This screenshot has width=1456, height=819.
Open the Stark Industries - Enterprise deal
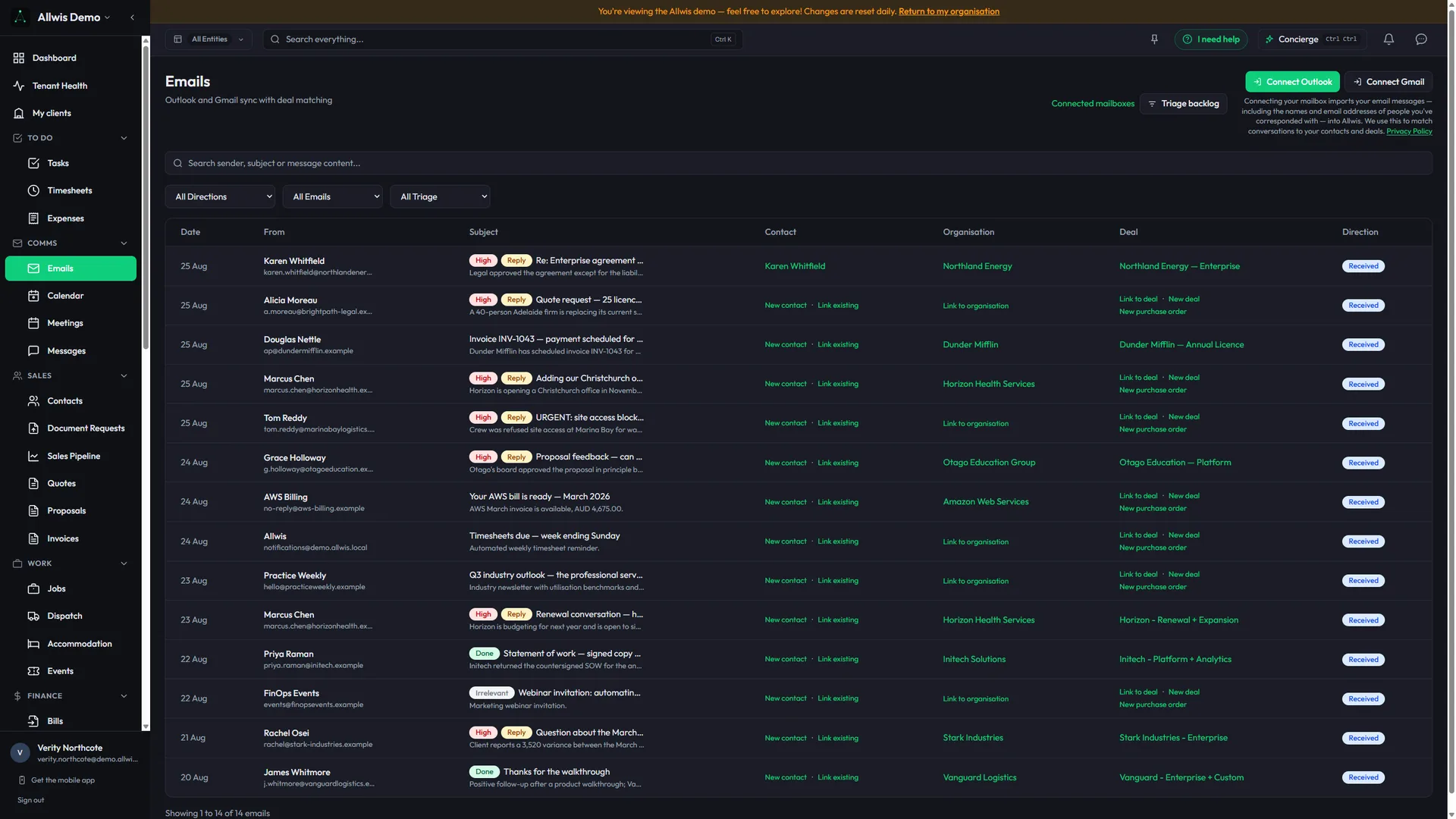[1172, 738]
